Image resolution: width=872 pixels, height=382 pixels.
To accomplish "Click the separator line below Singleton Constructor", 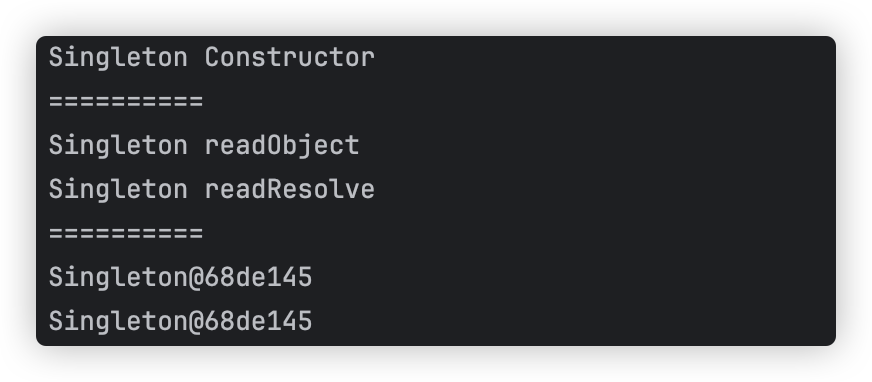I will click(126, 102).
